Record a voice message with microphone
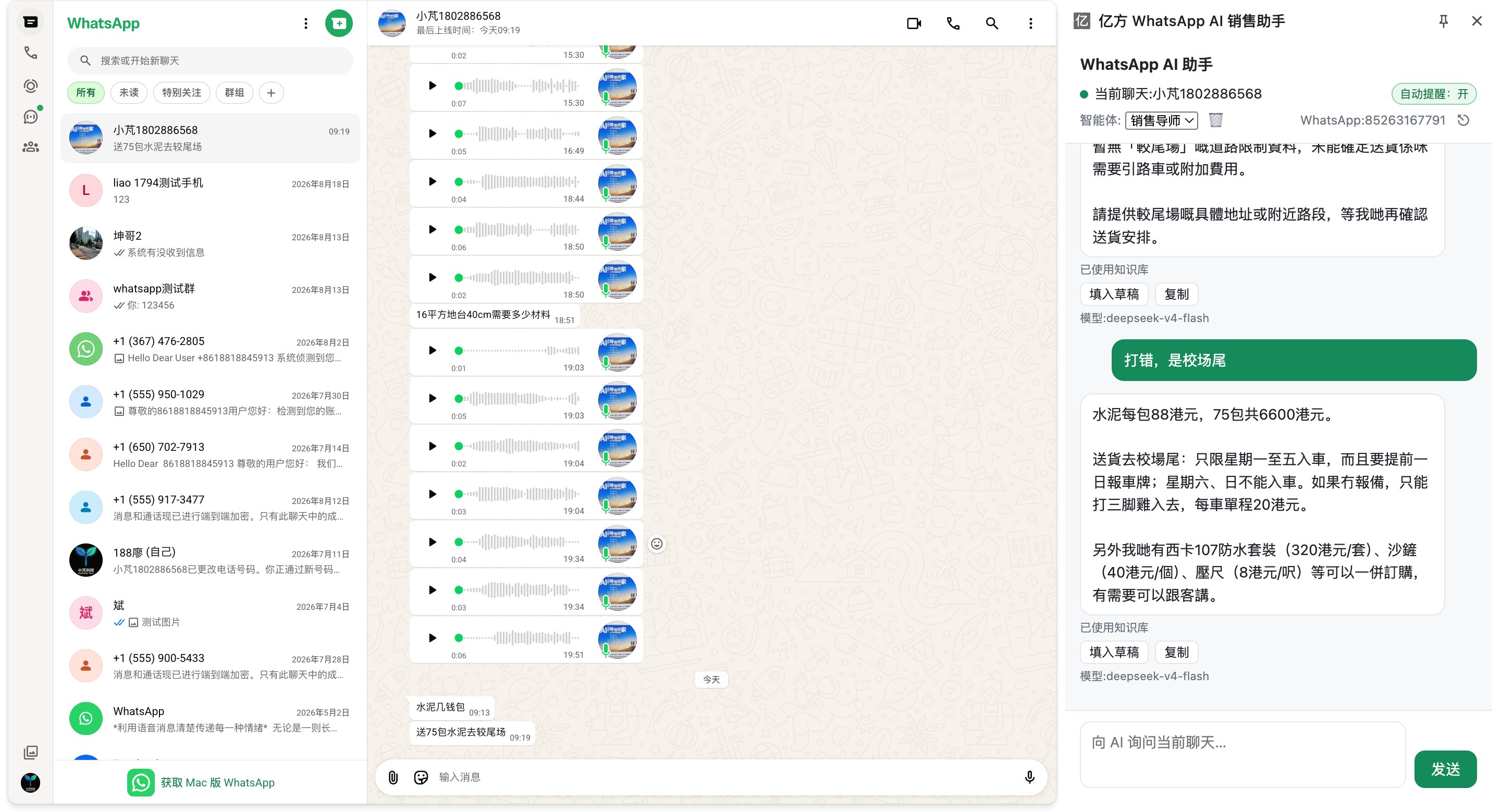Screen dimensions: 1501x812 tap(1029, 777)
